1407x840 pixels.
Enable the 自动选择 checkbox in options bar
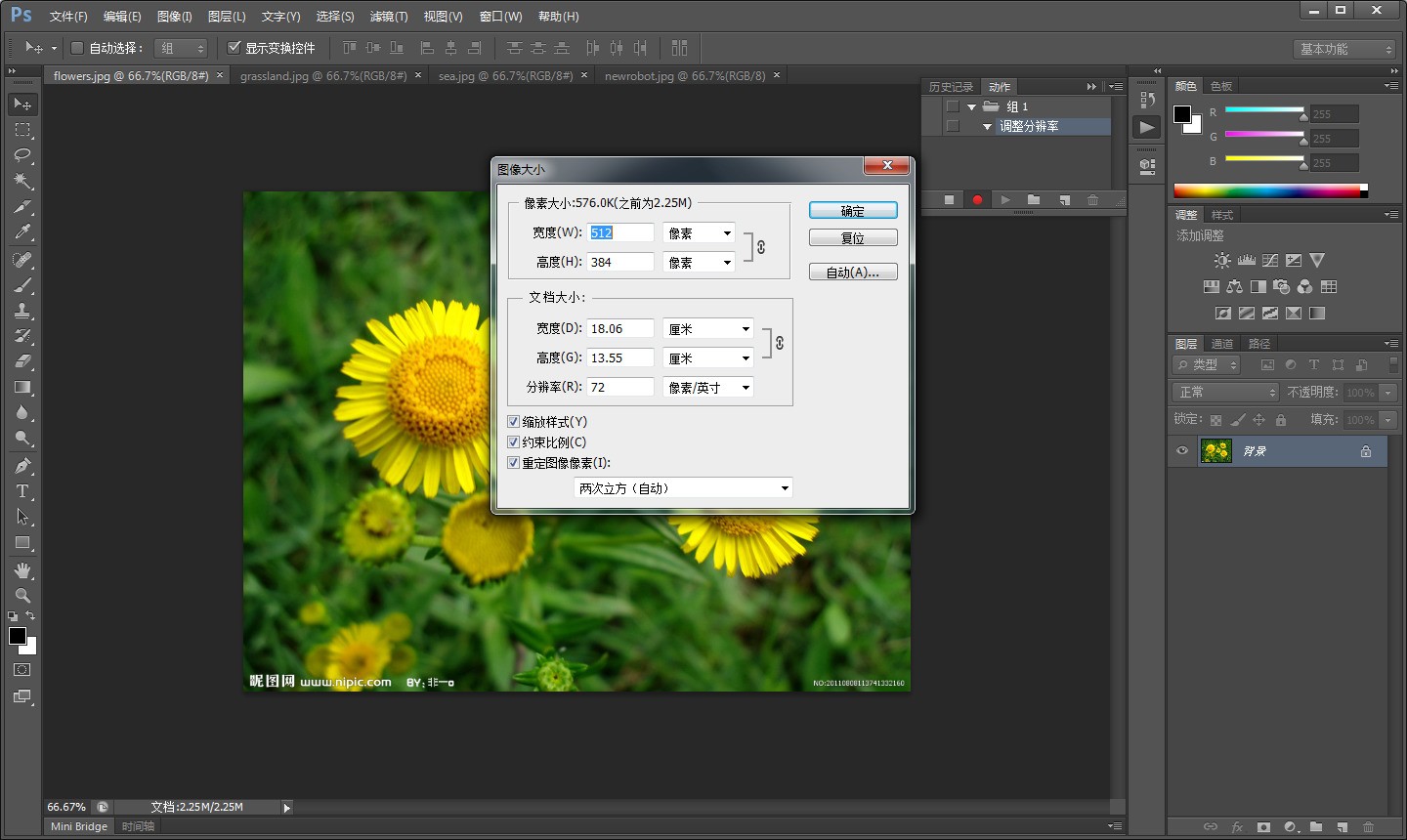77,48
